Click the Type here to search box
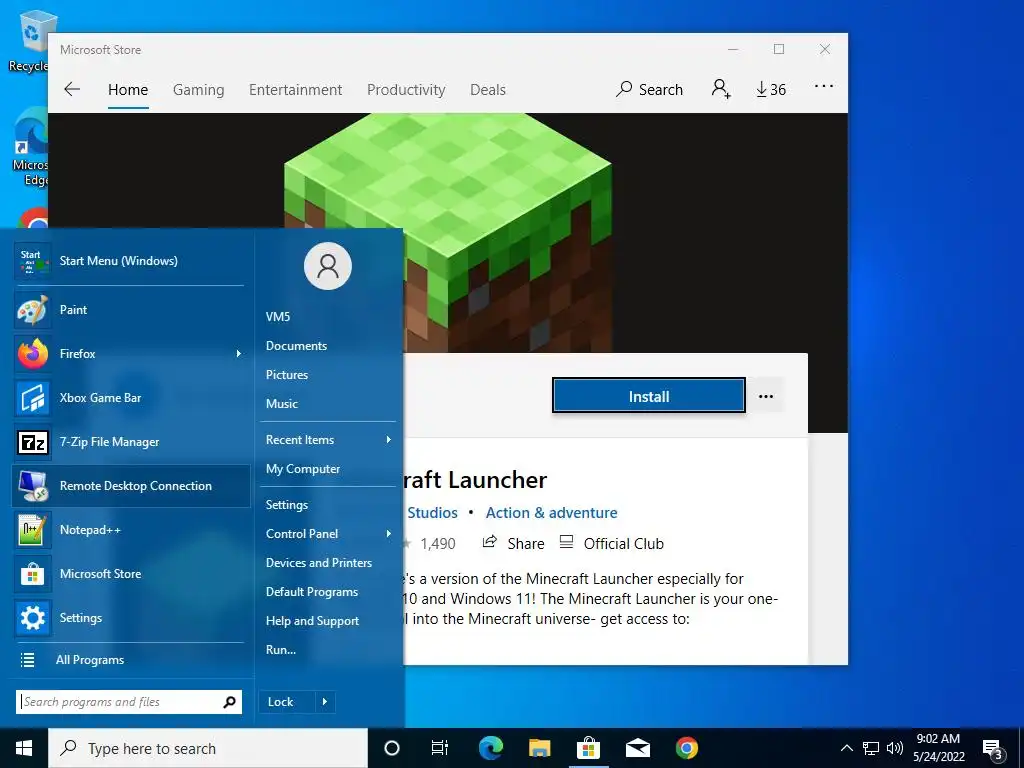The width and height of the screenshot is (1024, 768). tap(208, 748)
